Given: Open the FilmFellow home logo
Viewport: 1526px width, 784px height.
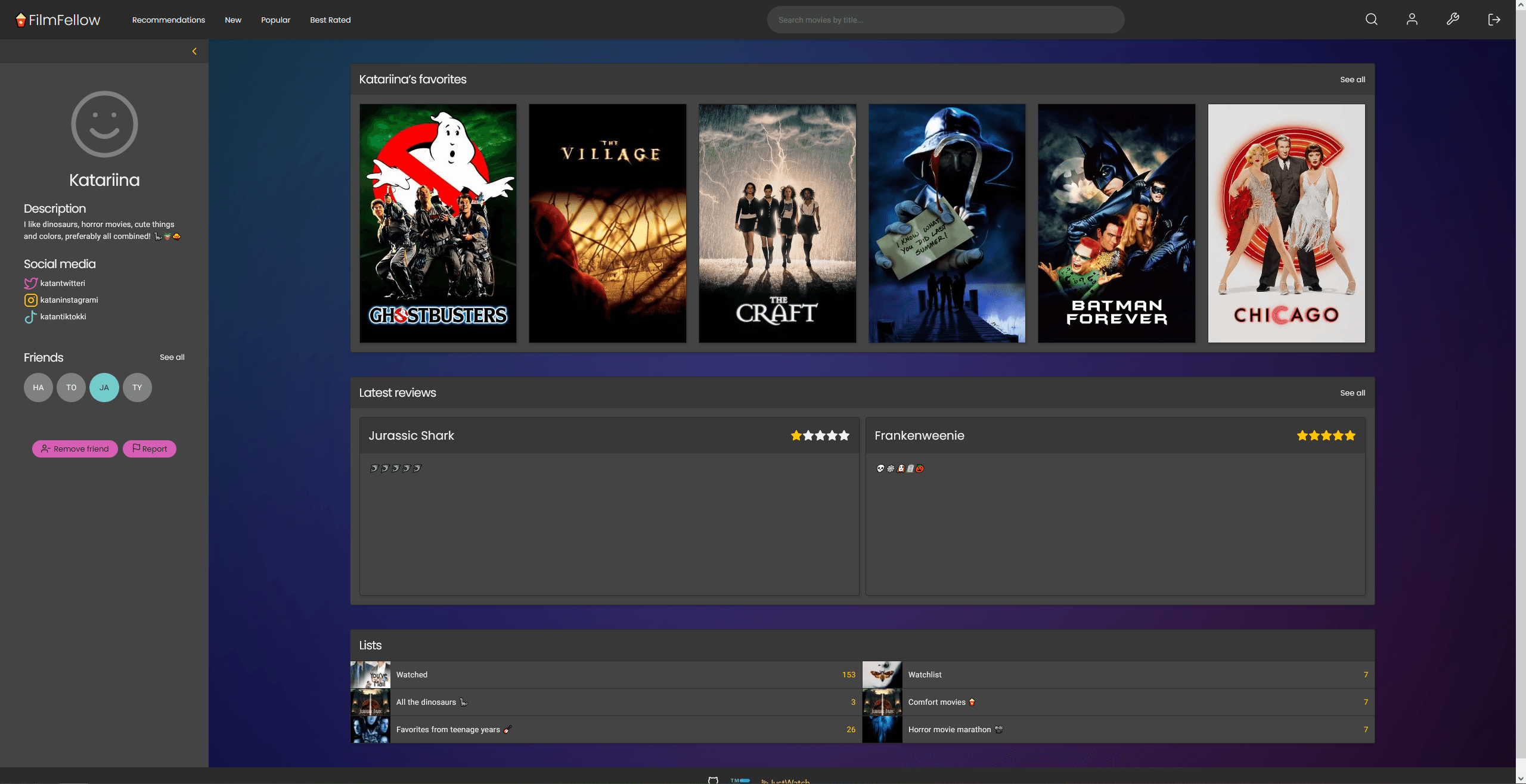Looking at the screenshot, I should click(58, 20).
